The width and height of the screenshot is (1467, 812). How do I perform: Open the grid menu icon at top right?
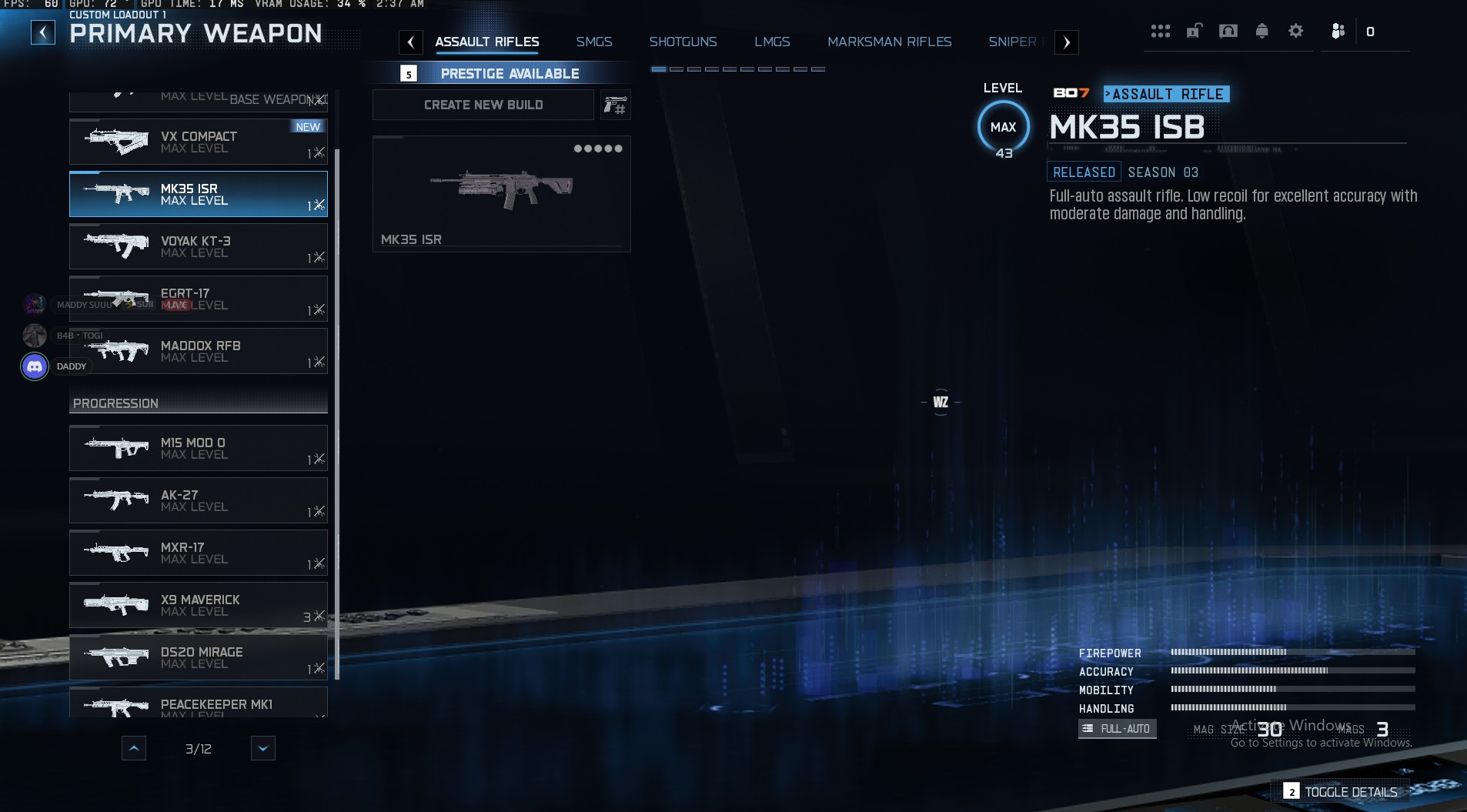(x=1160, y=31)
